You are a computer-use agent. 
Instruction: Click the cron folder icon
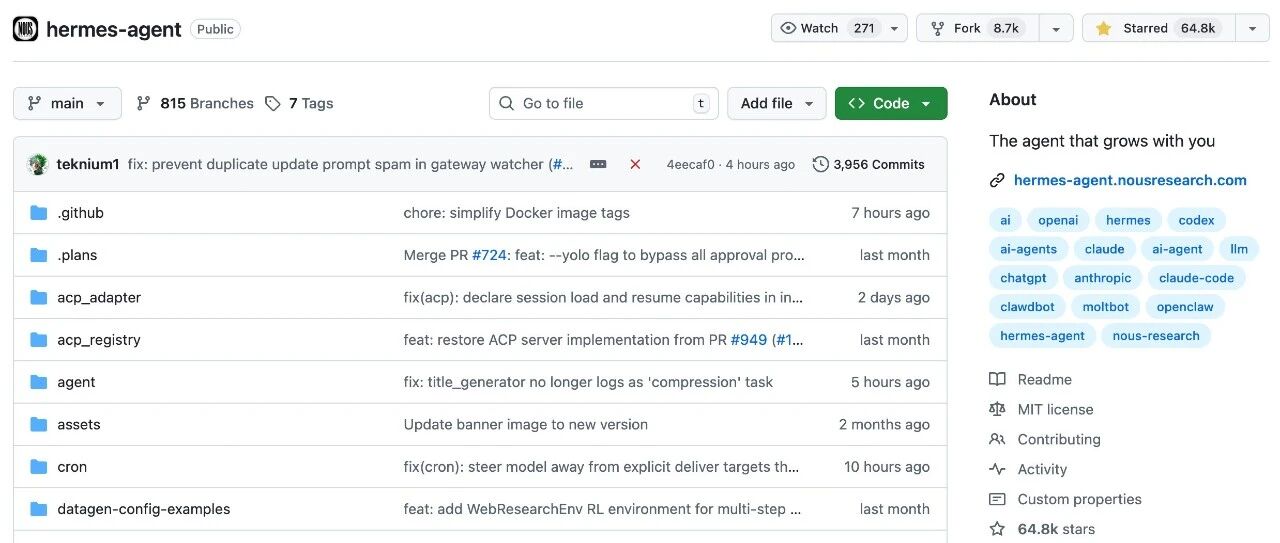[x=39, y=467]
